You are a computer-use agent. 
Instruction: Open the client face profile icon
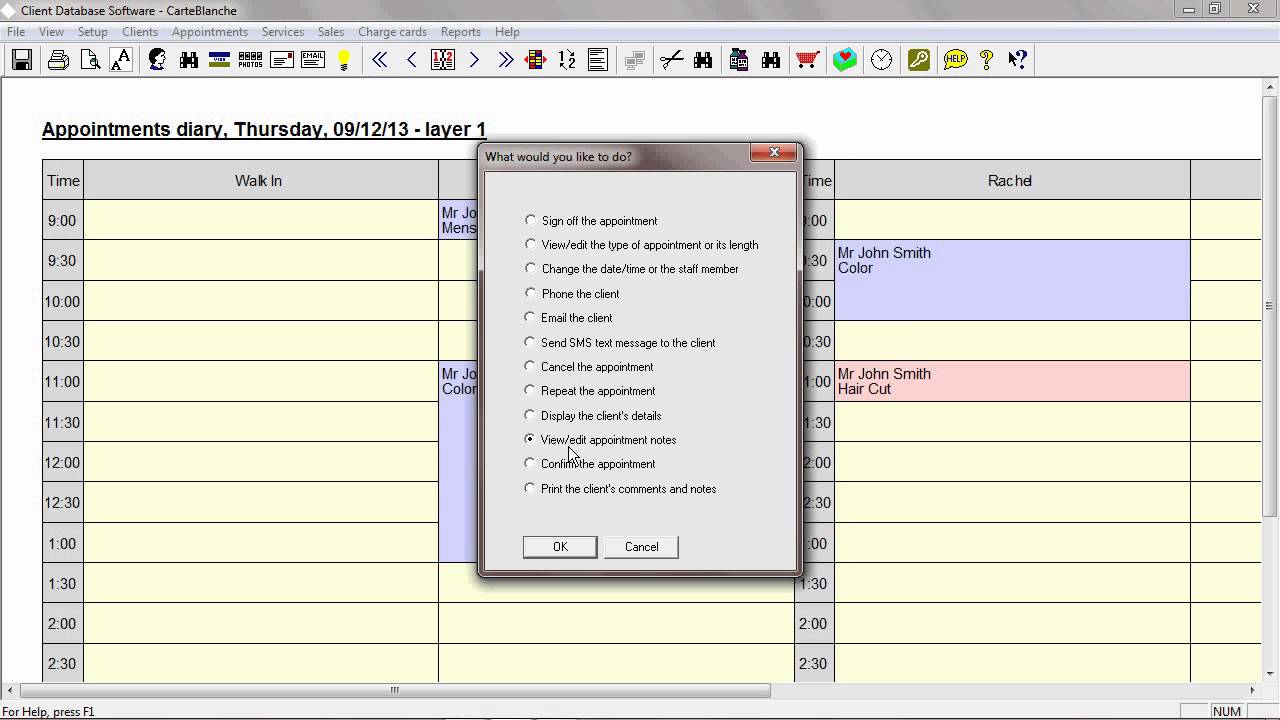tap(157, 60)
